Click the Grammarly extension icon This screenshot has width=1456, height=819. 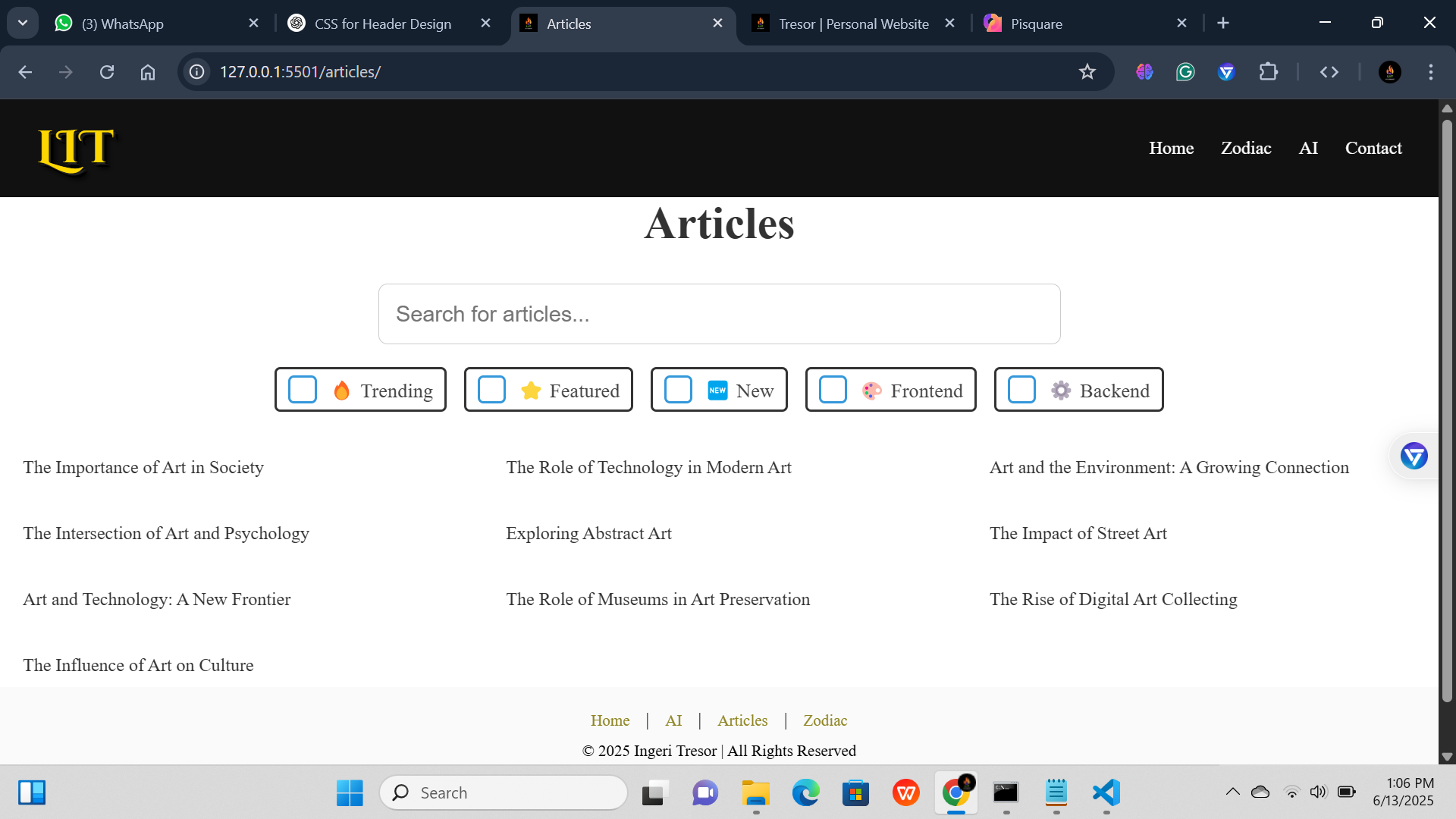click(x=1185, y=72)
